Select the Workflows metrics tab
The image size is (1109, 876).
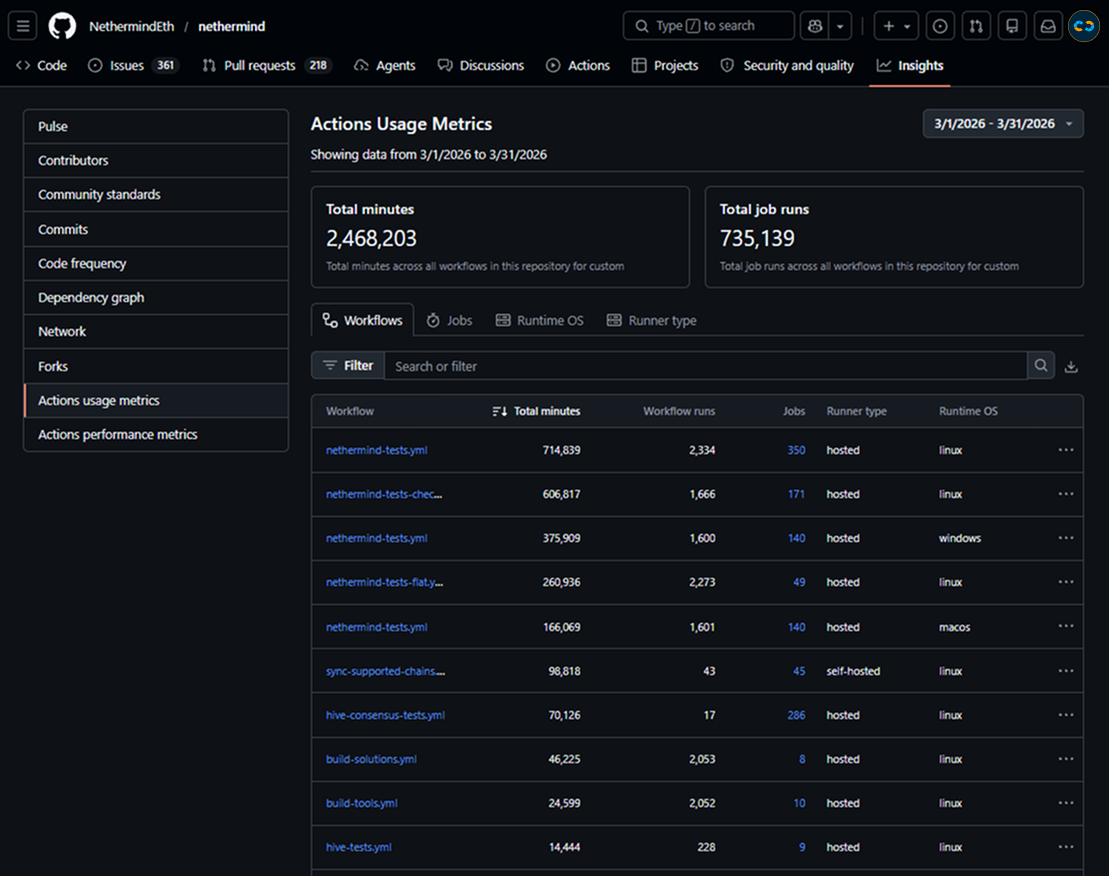click(x=362, y=320)
